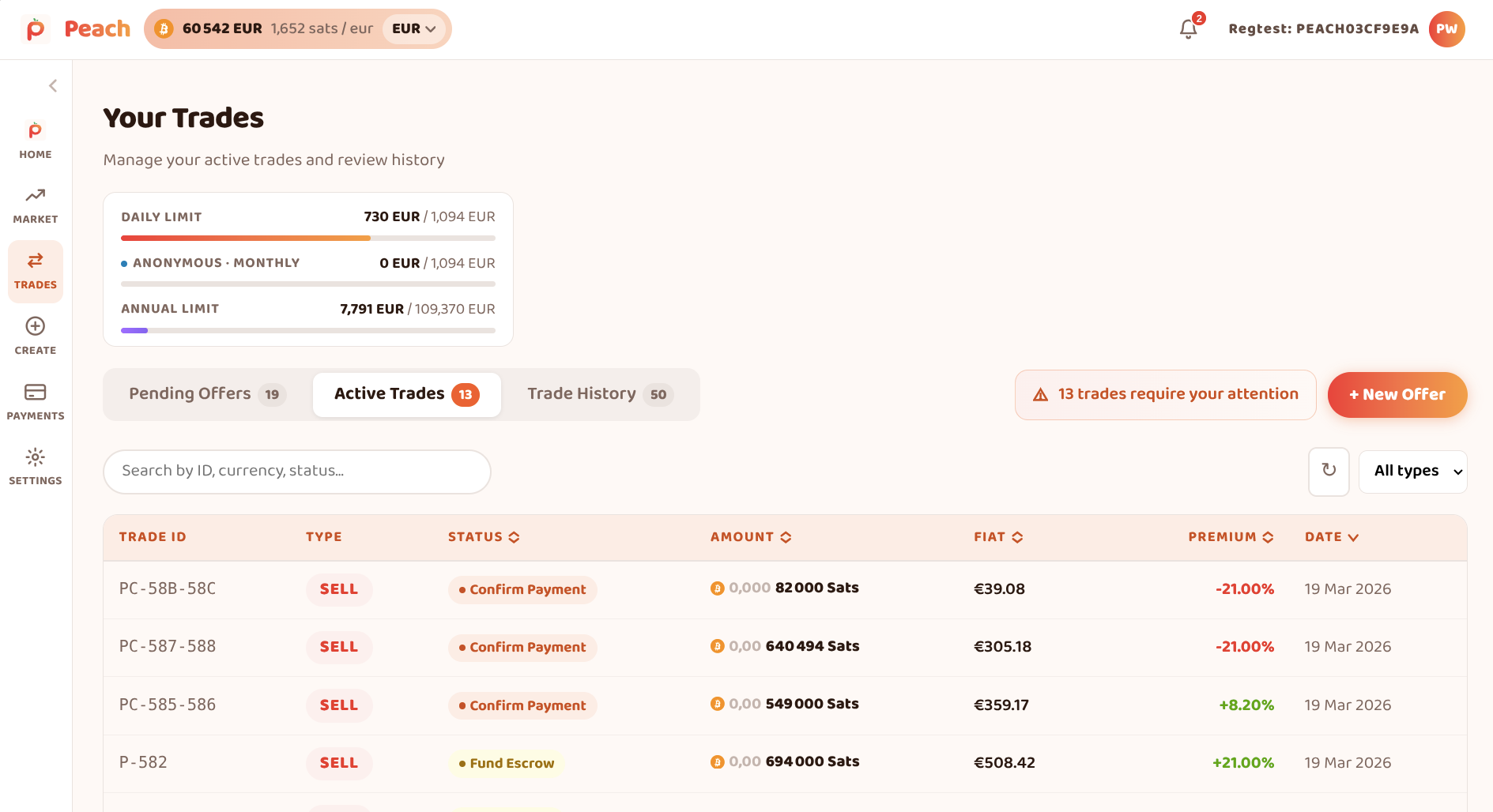
Task: Click Confirm Payment status for PC-58B-58C
Action: 522,590
